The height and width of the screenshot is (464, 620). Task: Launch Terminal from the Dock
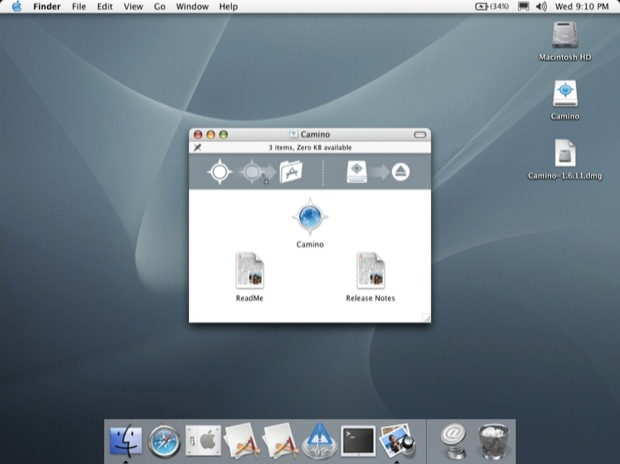(358, 441)
